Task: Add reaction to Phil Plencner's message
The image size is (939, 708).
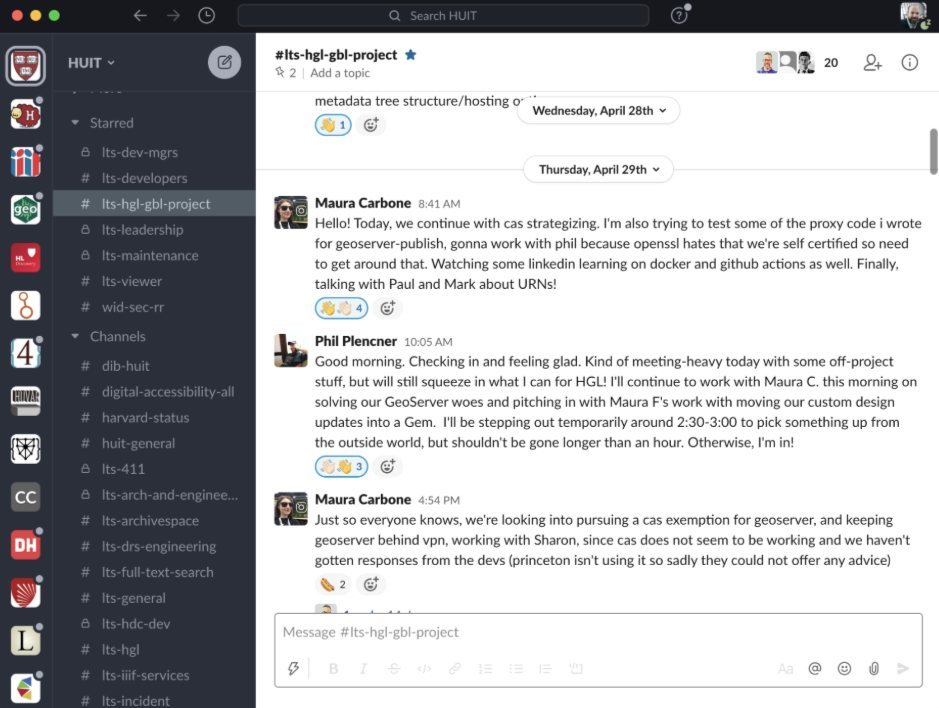Action: [387, 466]
